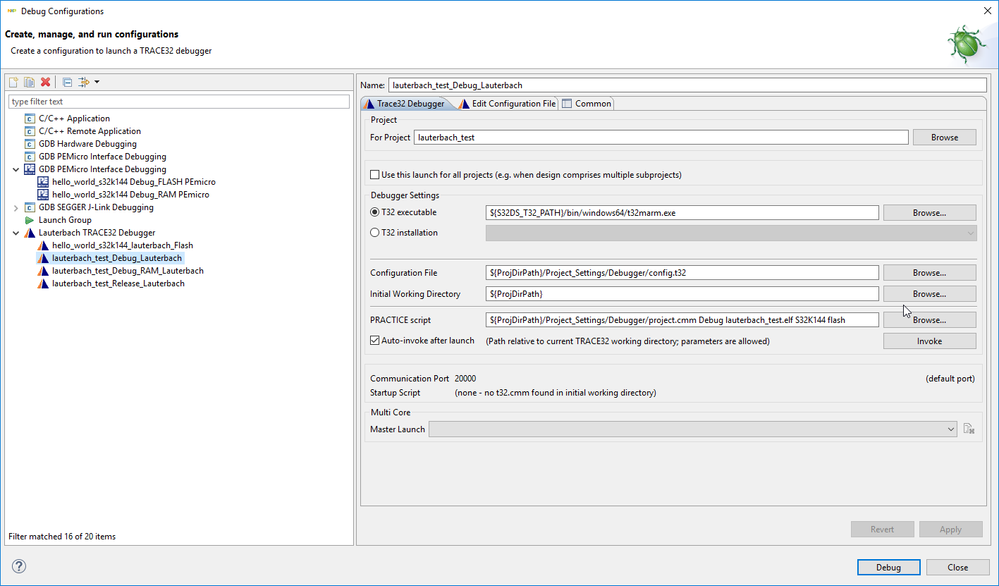
Task: Select the T32 installation radio button
Action: 375,233
